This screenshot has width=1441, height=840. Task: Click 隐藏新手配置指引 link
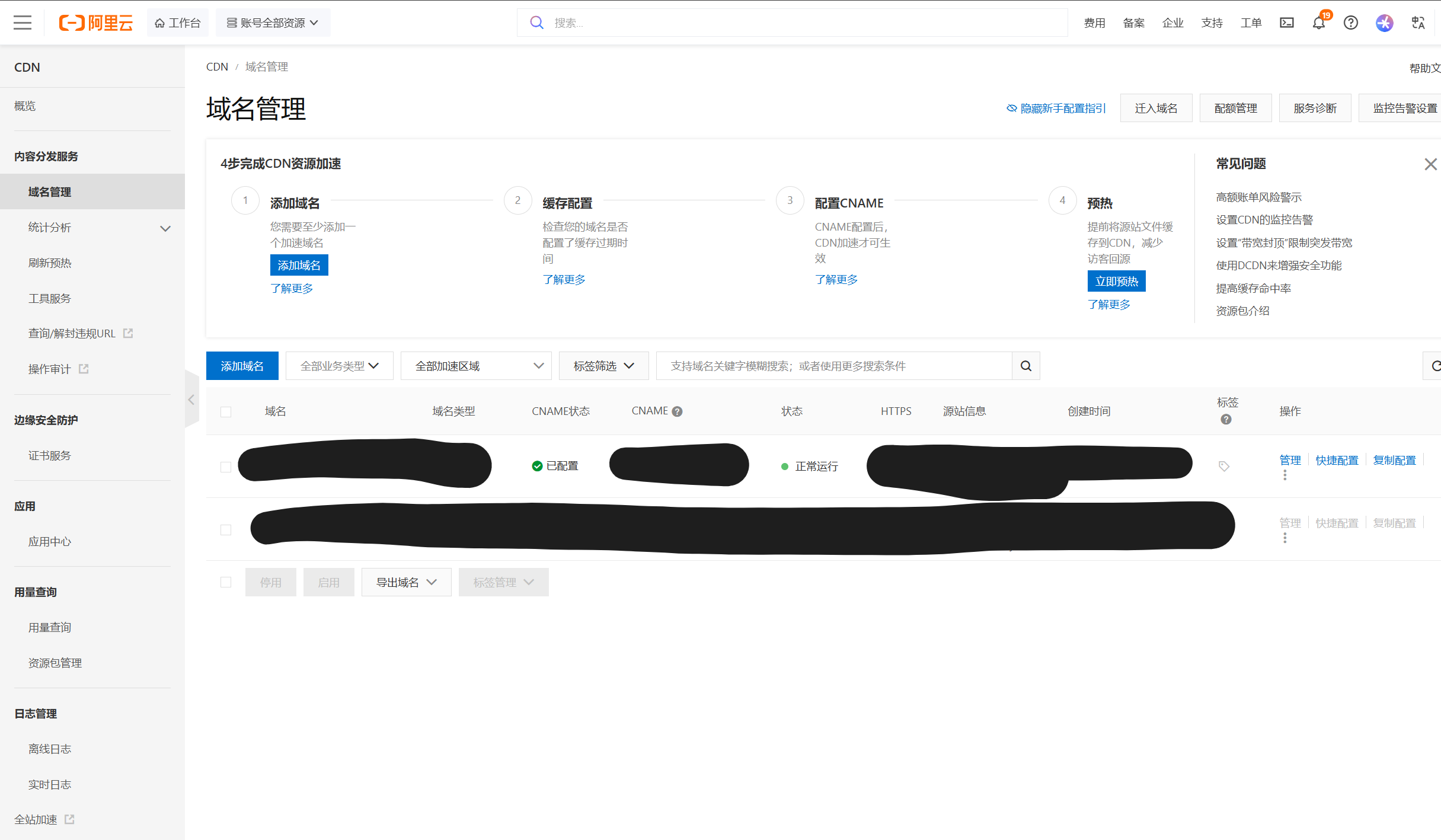pyautogui.click(x=1056, y=108)
